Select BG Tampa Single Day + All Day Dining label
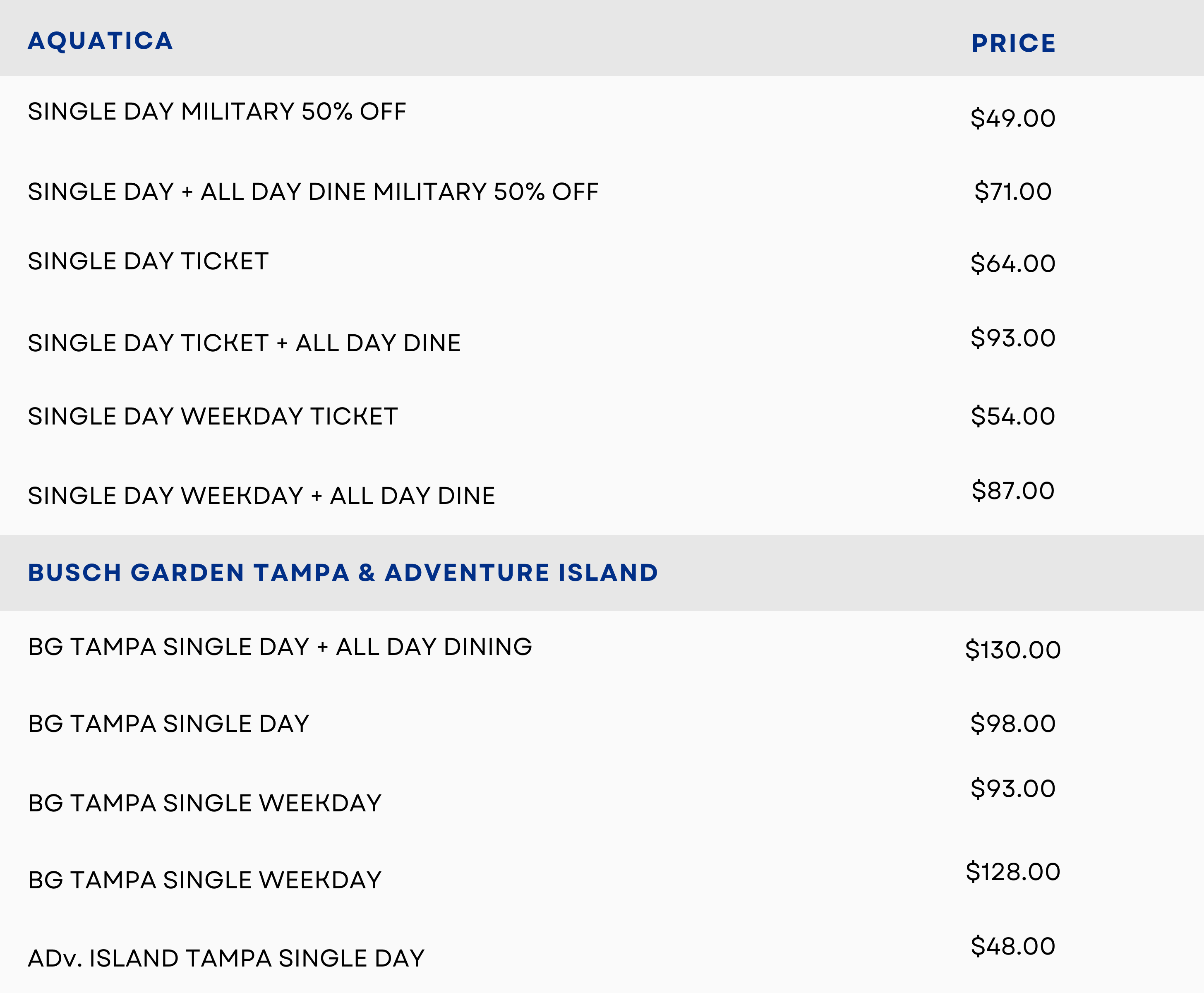 coord(280,647)
